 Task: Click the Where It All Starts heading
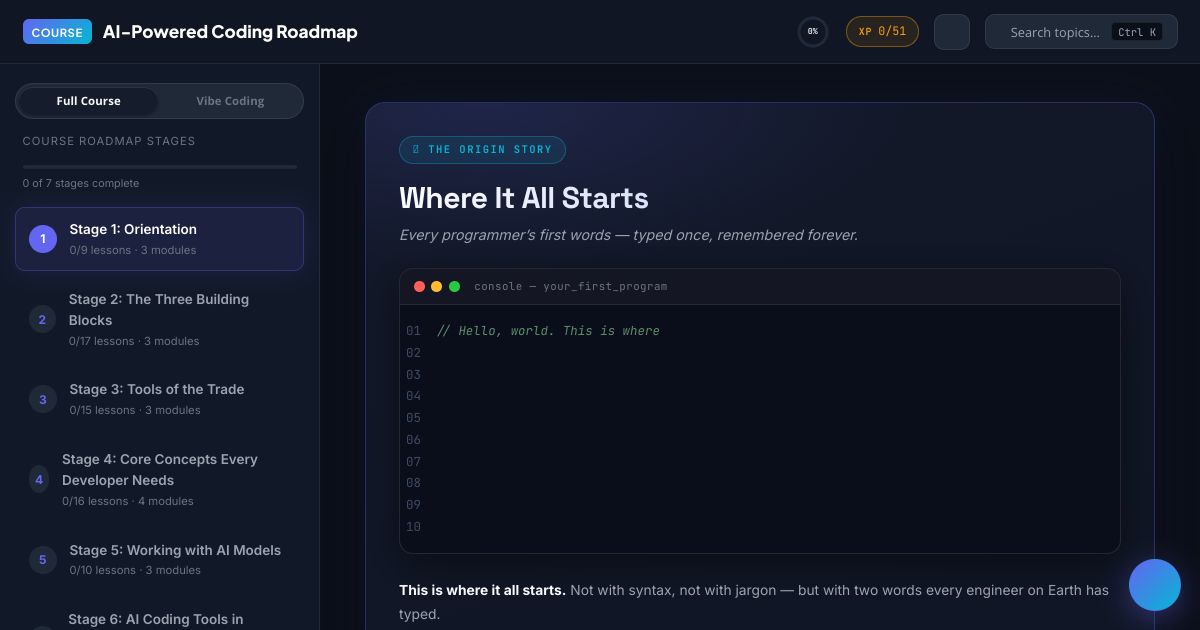point(524,198)
